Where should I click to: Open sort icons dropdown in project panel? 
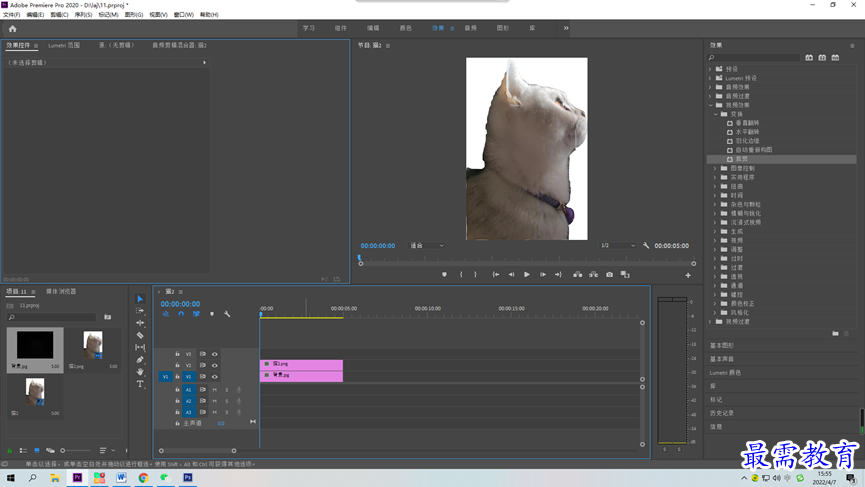pos(105,451)
